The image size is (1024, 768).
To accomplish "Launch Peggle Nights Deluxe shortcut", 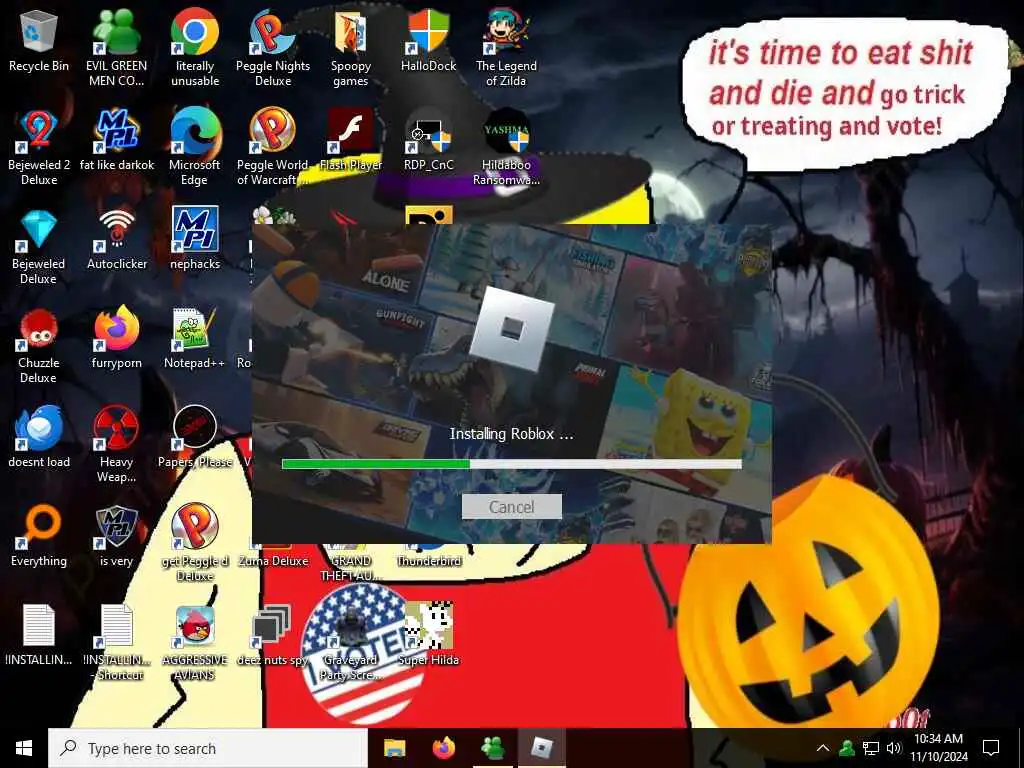I will [x=273, y=47].
